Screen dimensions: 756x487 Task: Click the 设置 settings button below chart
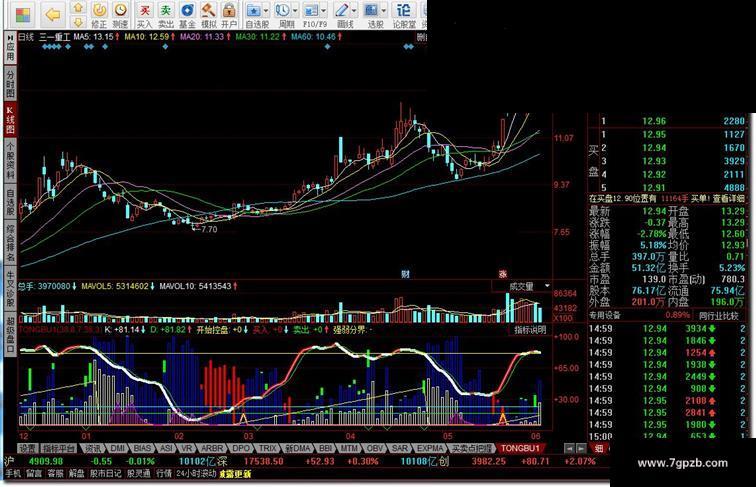pyautogui.click(x=27, y=448)
